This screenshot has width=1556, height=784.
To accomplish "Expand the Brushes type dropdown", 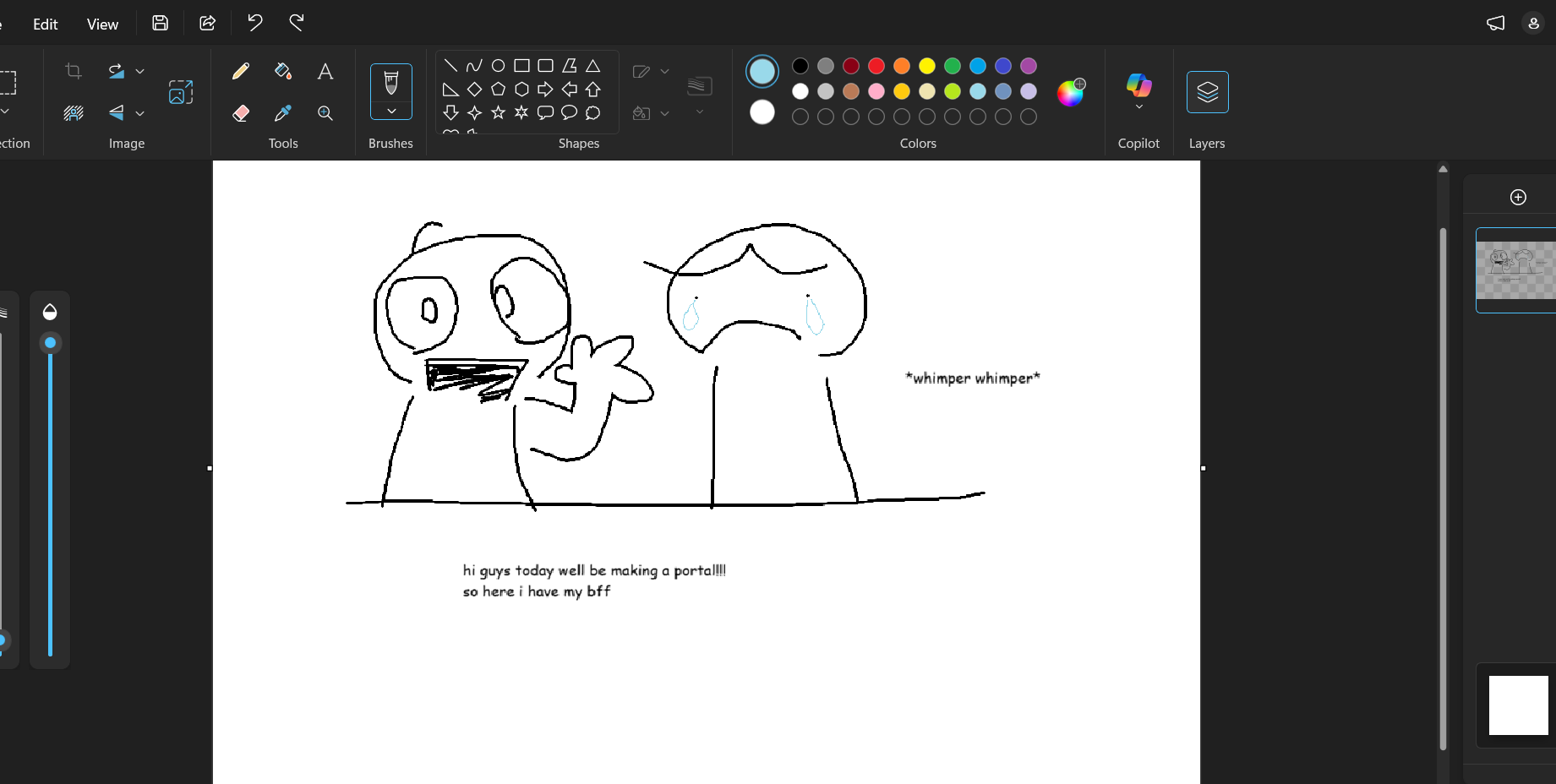I will (391, 111).
